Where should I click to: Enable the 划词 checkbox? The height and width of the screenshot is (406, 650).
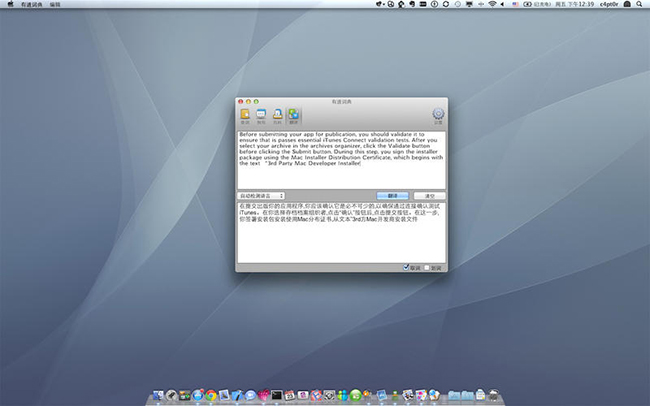pos(426,268)
